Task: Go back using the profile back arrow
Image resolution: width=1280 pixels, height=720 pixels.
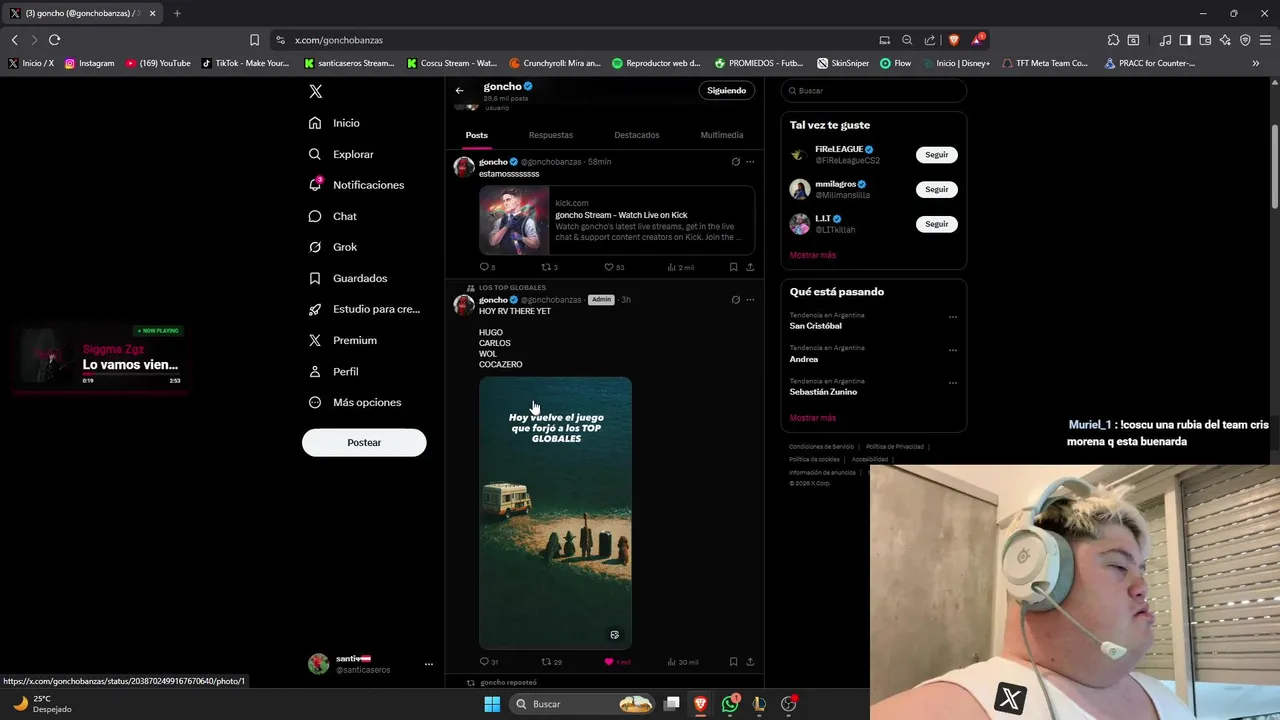Action: point(460,90)
